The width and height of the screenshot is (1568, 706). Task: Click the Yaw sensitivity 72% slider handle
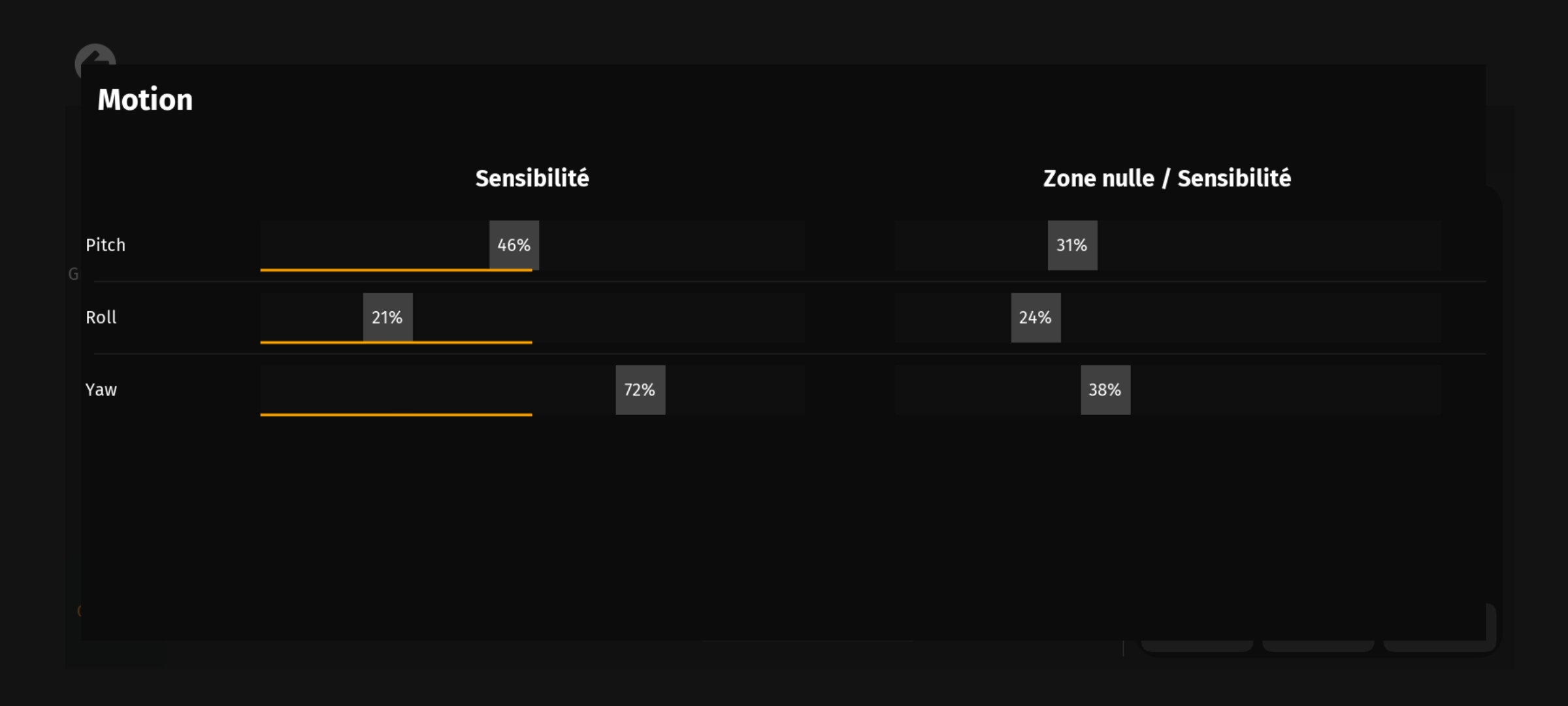640,390
